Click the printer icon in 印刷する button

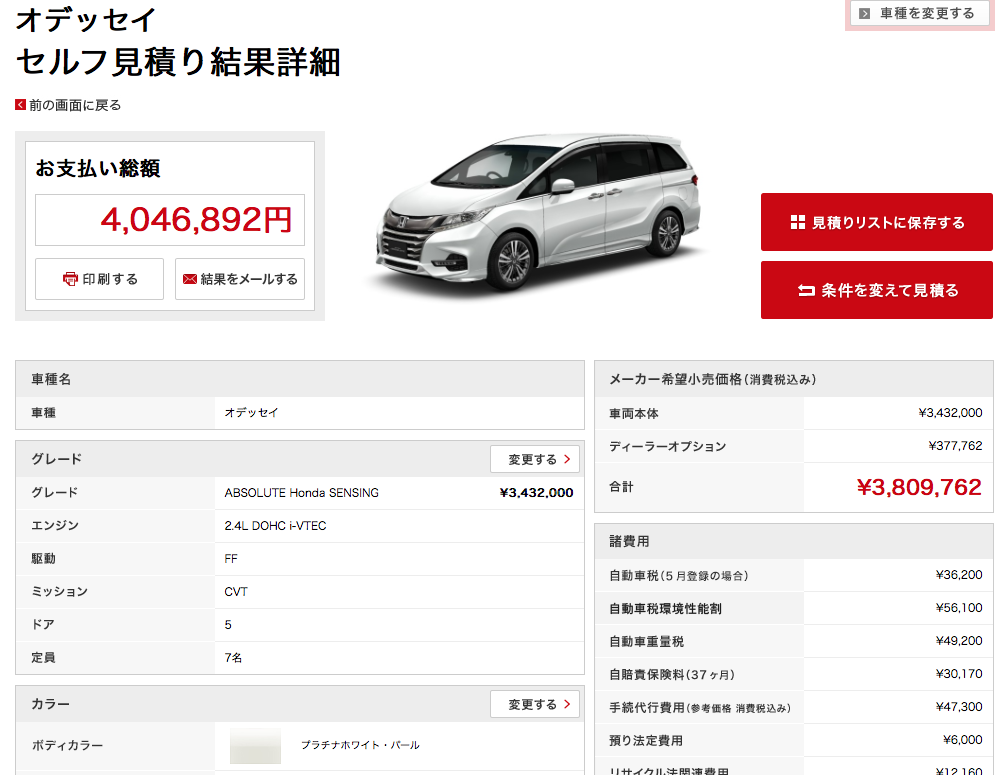tap(70, 279)
